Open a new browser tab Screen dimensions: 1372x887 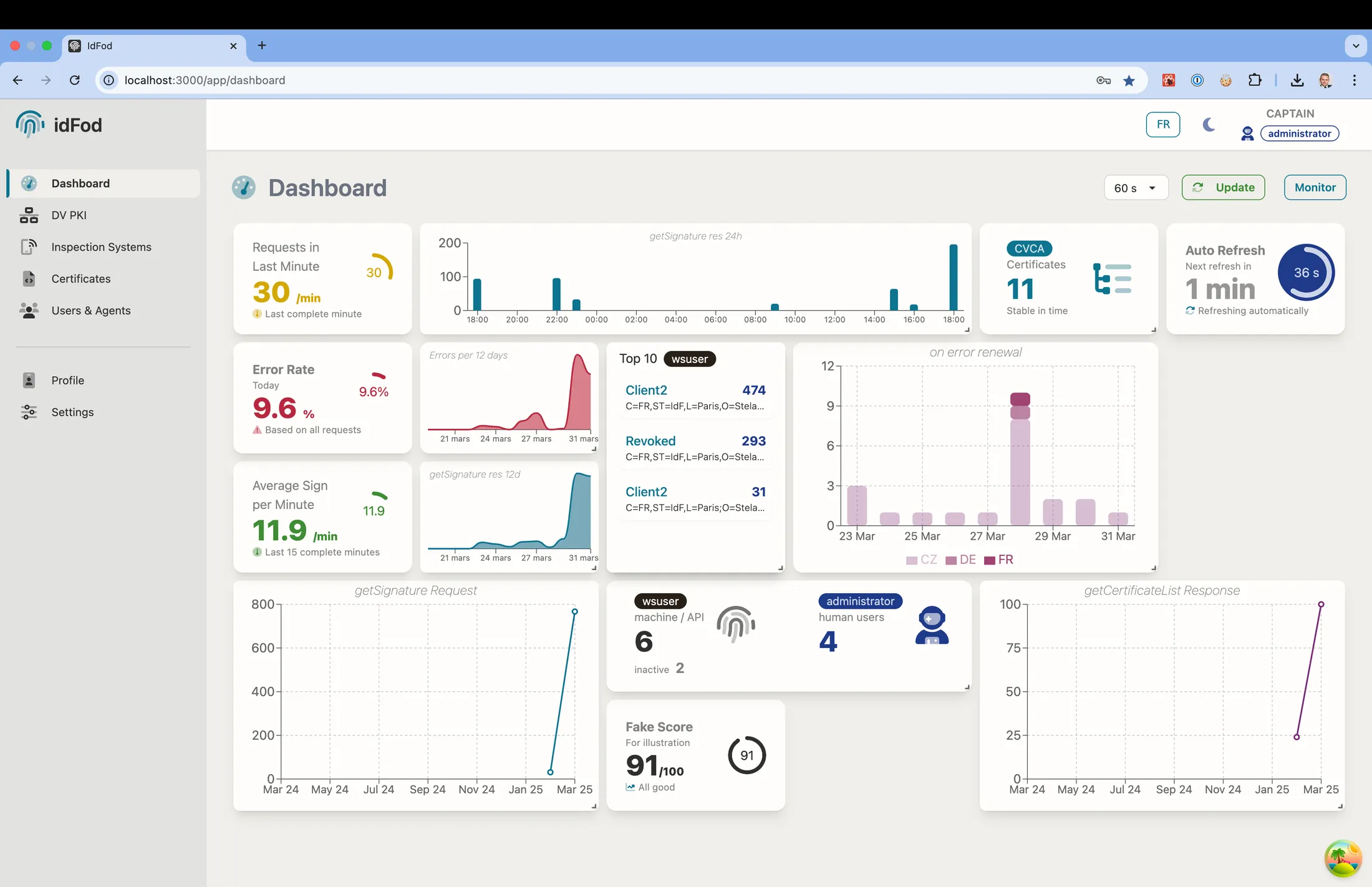(262, 46)
